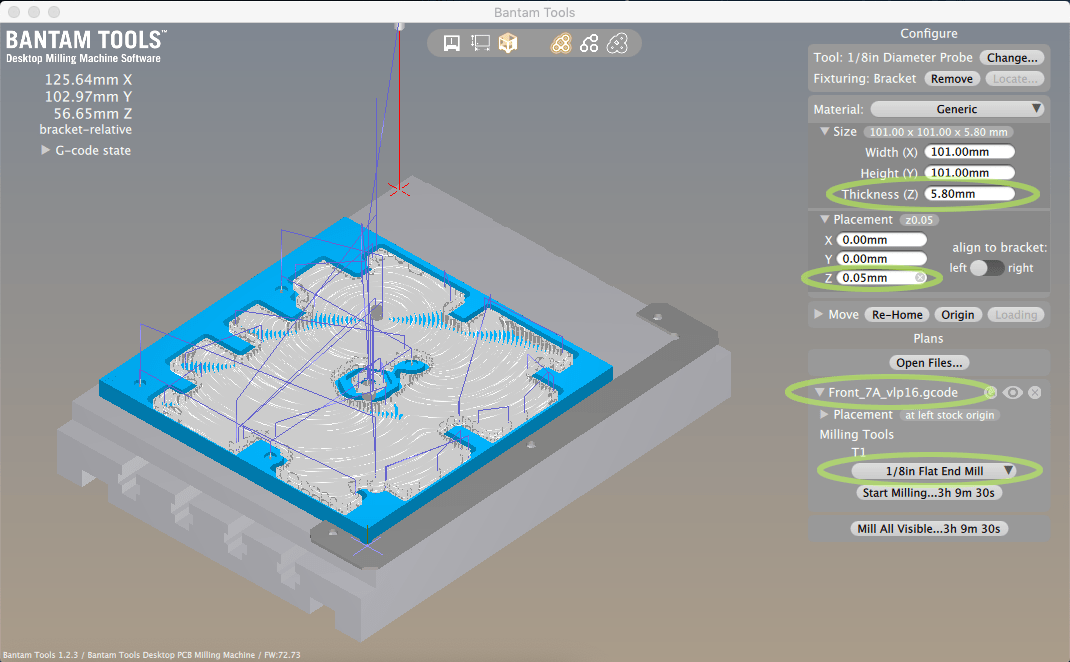Click the Open Files... button
Screen dimensions: 1070x662
929,362
